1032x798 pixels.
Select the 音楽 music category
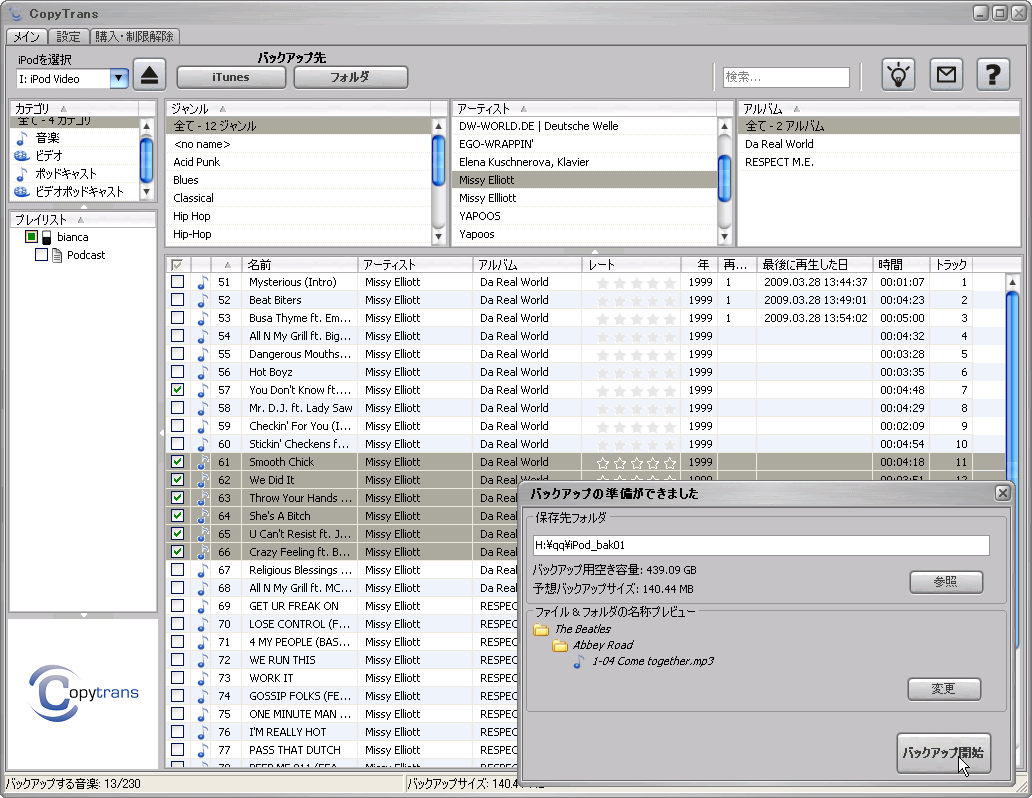pos(47,138)
